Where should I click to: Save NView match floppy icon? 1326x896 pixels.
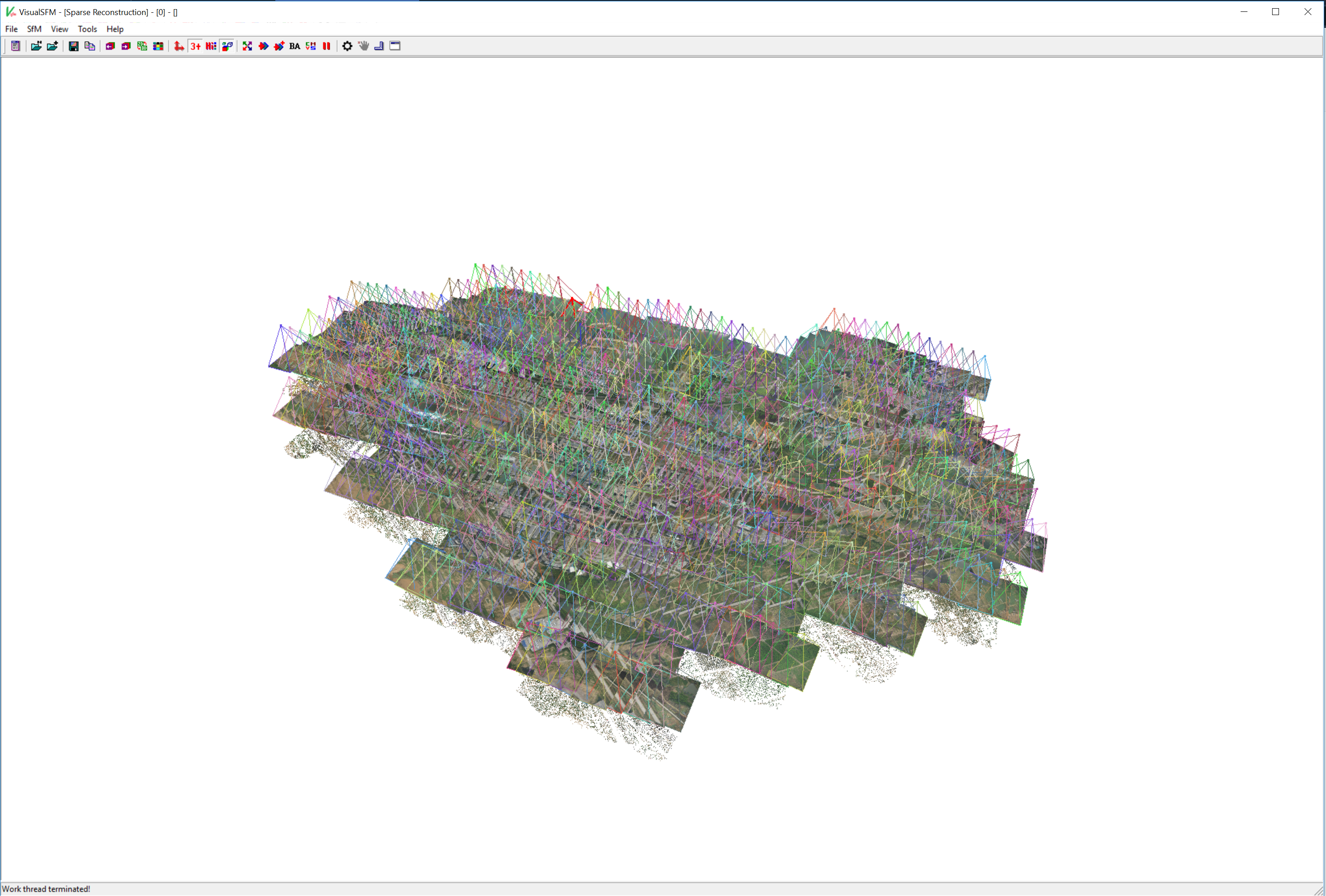click(x=74, y=46)
